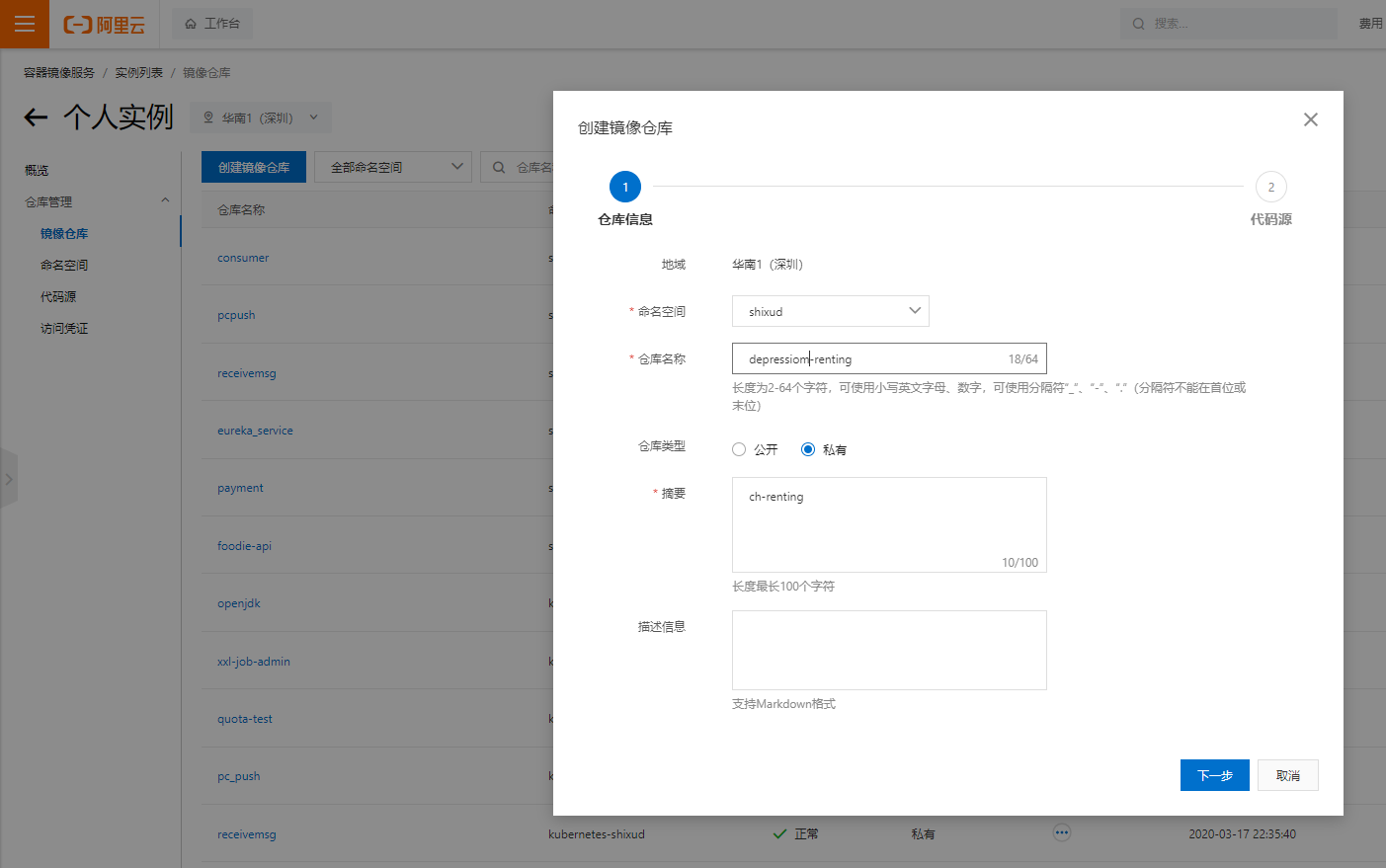Open the pcpush repository
This screenshot has width=1386, height=868.
236,315
